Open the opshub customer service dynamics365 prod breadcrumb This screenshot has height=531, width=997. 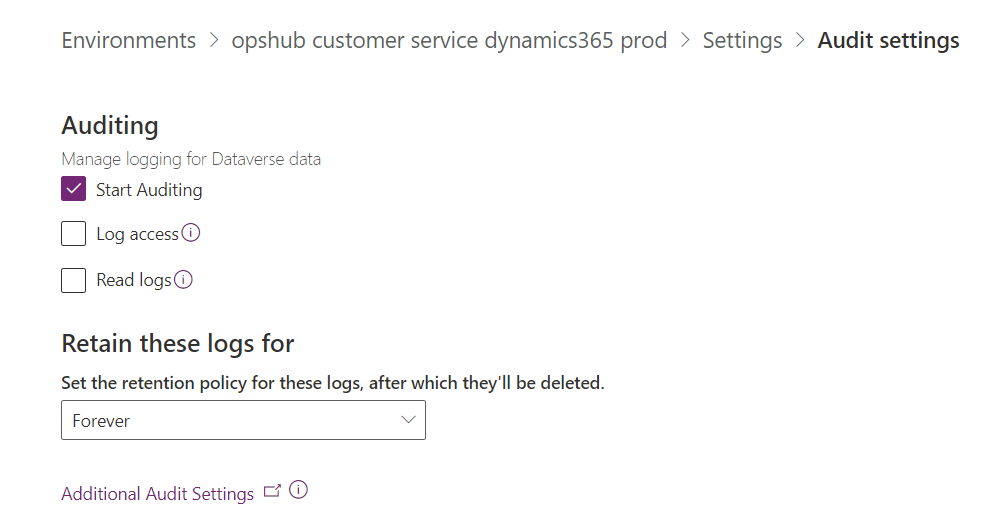click(449, 41)
